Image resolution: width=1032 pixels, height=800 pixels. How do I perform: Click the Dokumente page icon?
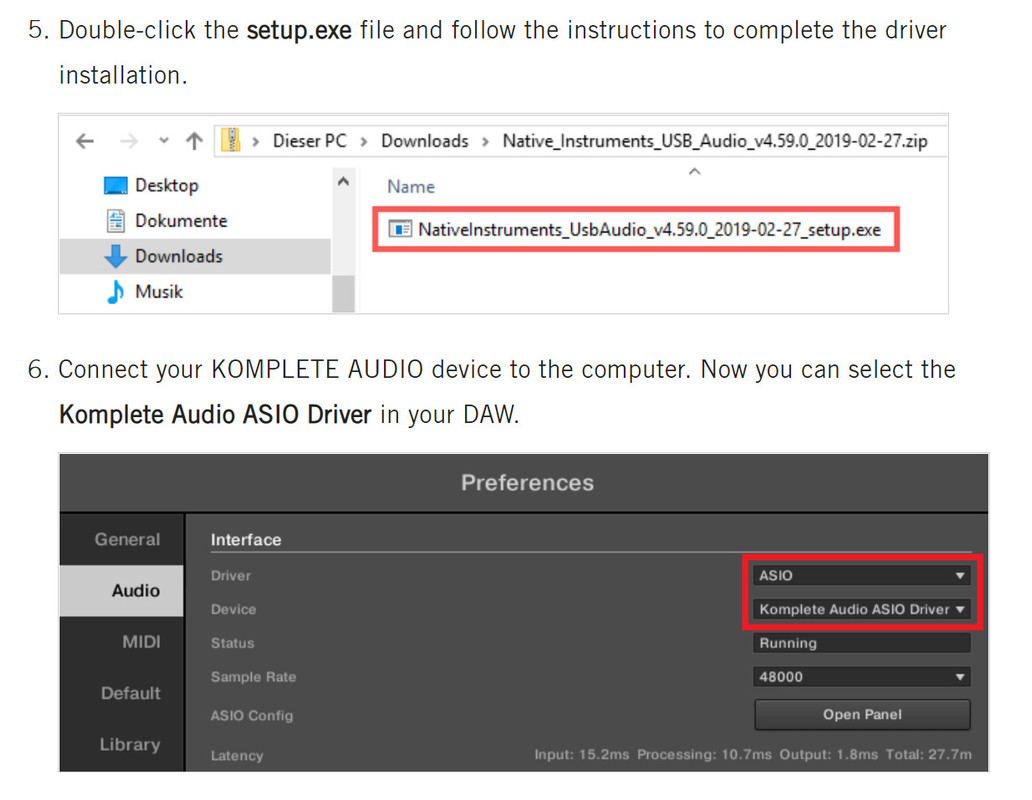click(116, 220)
